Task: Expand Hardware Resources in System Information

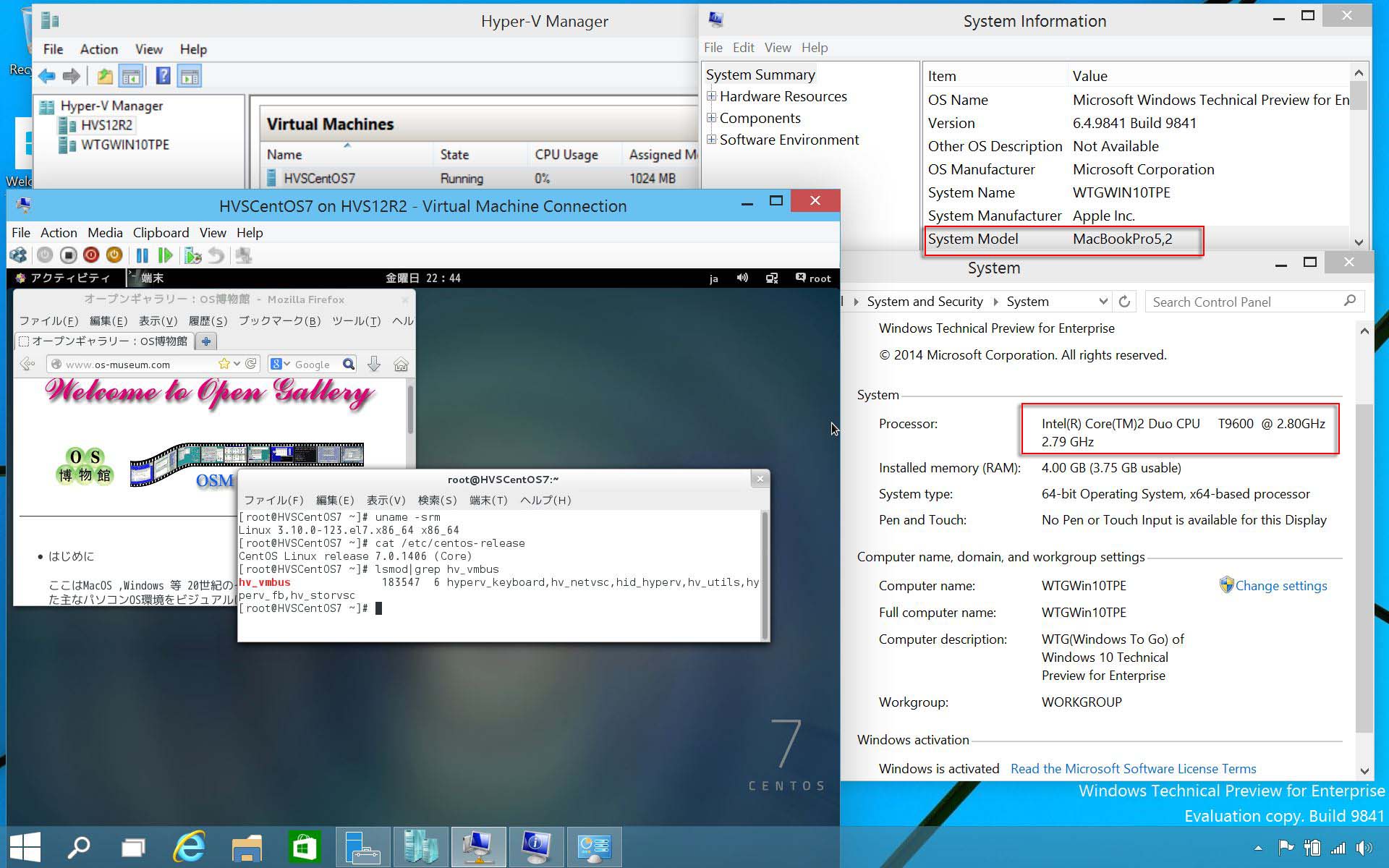Action: pos(712,96)
